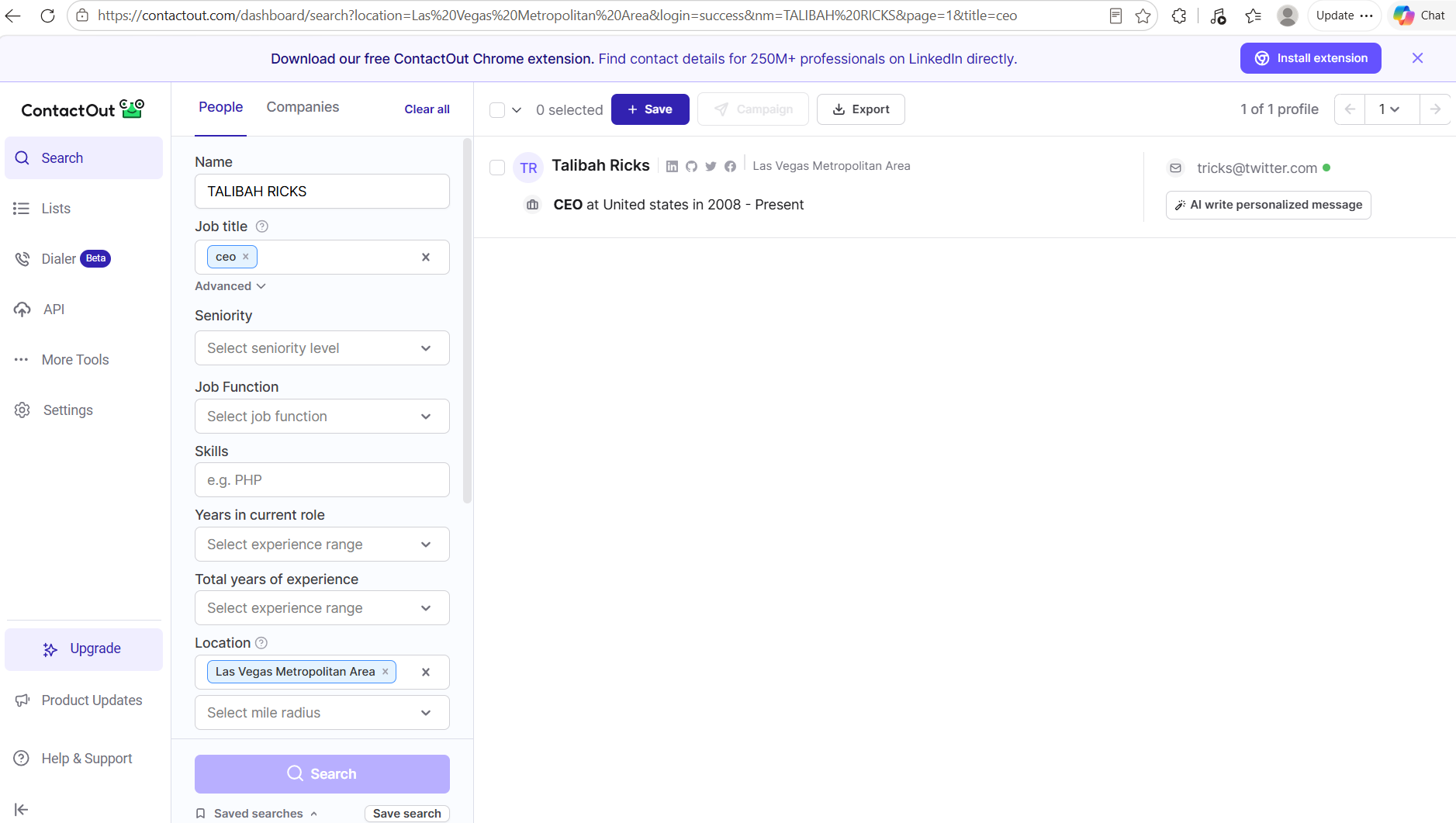Open Total years of experience dropdown

tap(322, 608)
